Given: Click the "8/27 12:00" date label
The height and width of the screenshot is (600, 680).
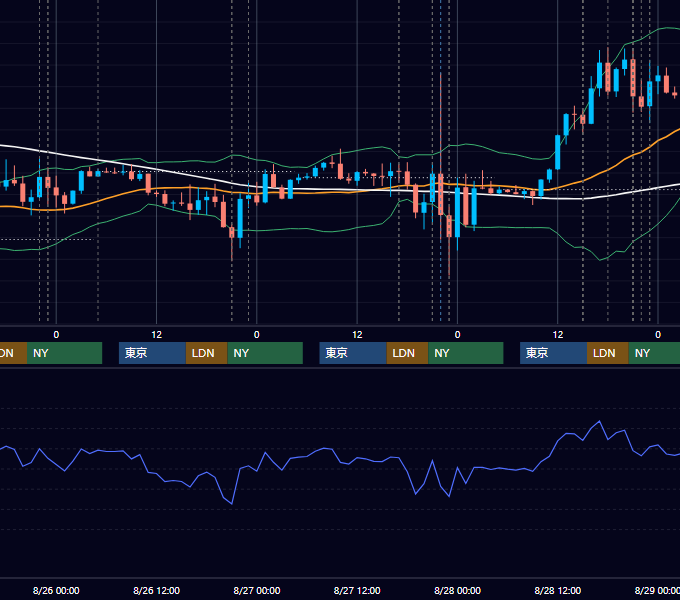Looking at the screenshot, I should (357, 590).
